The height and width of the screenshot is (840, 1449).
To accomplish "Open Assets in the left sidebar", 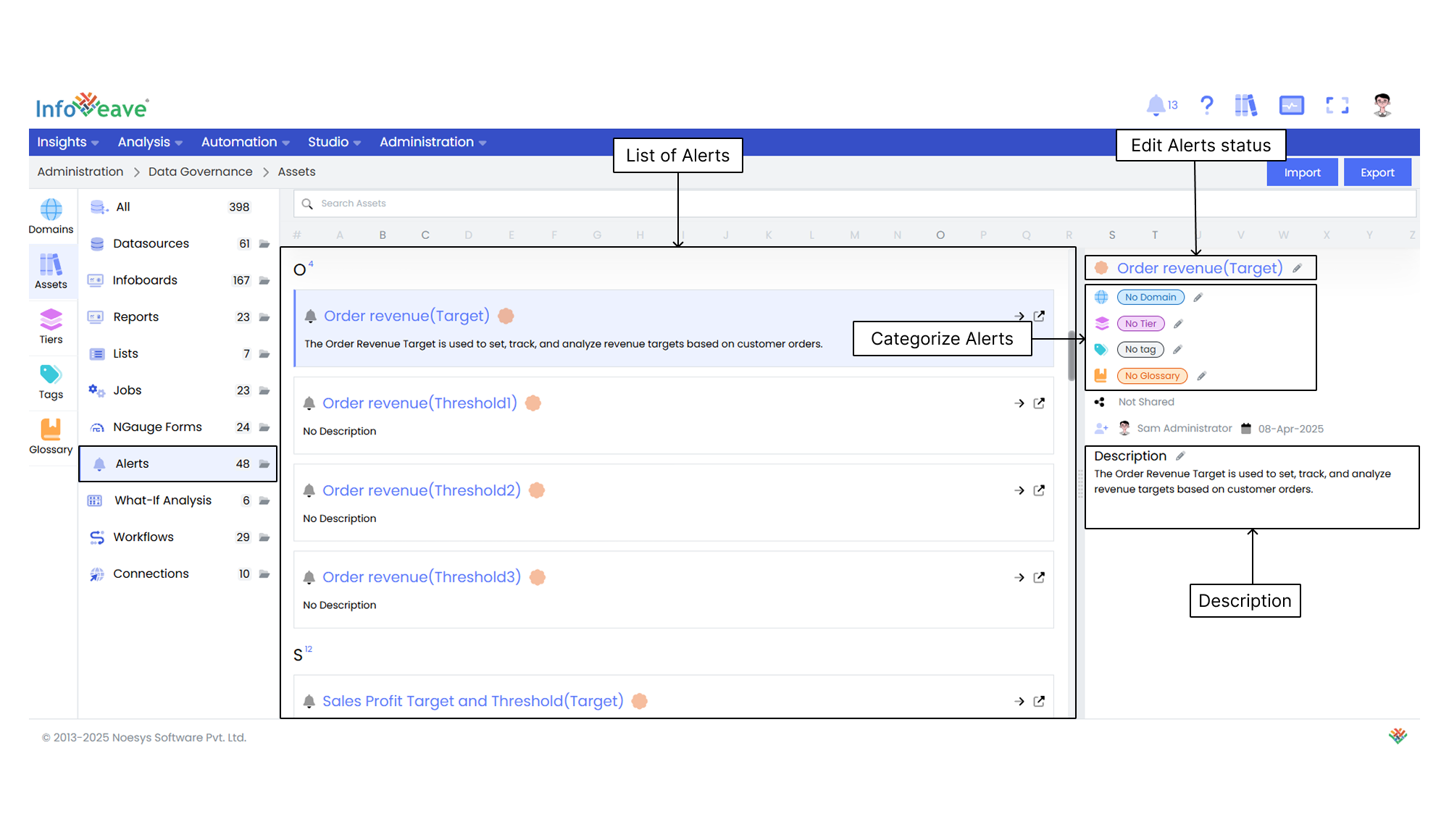I will click(x=51, y=272).
